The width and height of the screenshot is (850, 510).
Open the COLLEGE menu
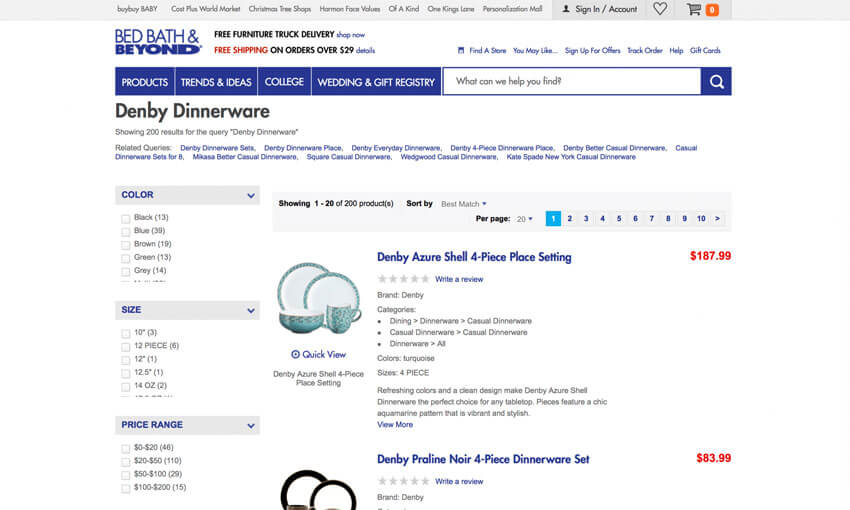coord(284,82)
